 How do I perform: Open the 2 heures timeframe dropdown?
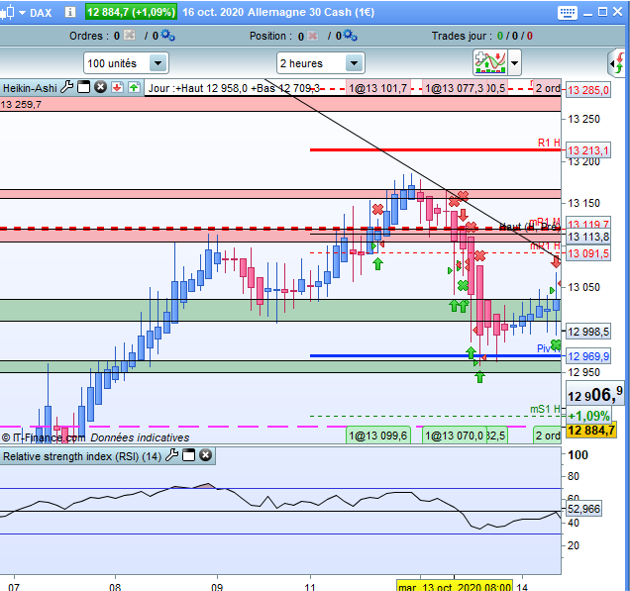tap(320, 63)
